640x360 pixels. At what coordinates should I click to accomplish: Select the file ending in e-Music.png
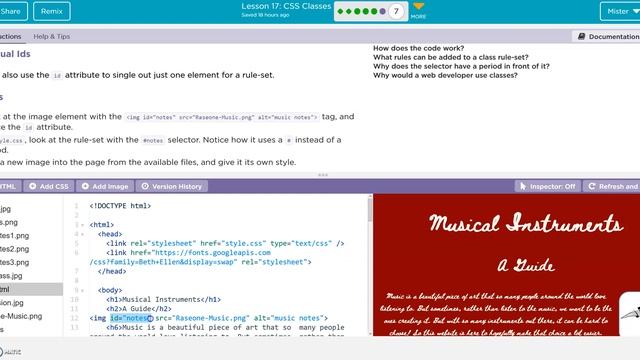[21, 316]
